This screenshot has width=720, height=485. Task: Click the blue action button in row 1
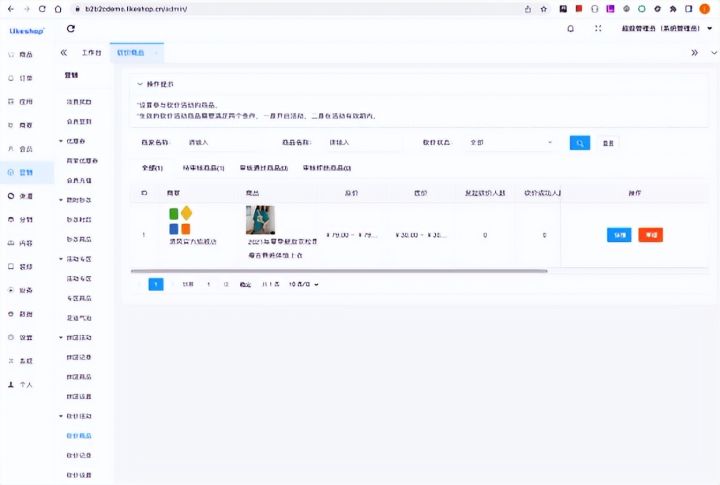tap(619, 235)
